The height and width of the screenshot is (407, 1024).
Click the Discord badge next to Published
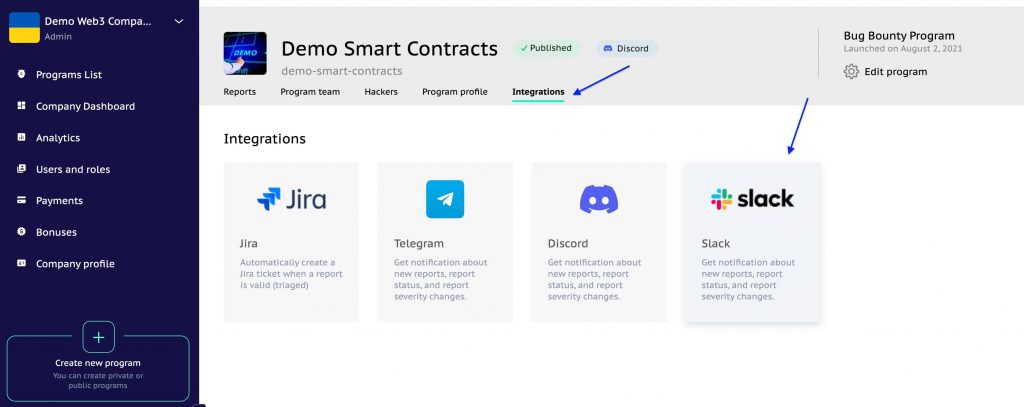point(626,48)
